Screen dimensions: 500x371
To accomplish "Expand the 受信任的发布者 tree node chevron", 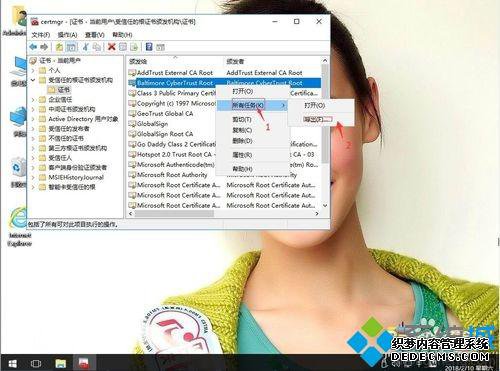I will tap(33, 129).
